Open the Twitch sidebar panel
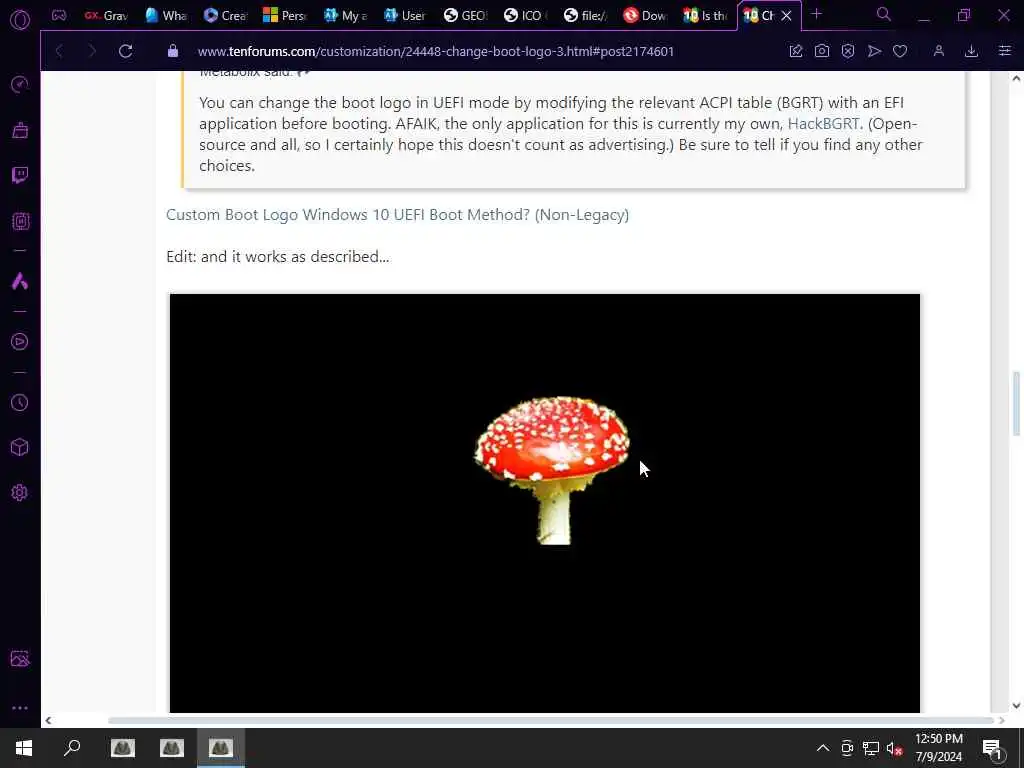This screenshot has width=1024, height=768. click(x=20, y=175)
